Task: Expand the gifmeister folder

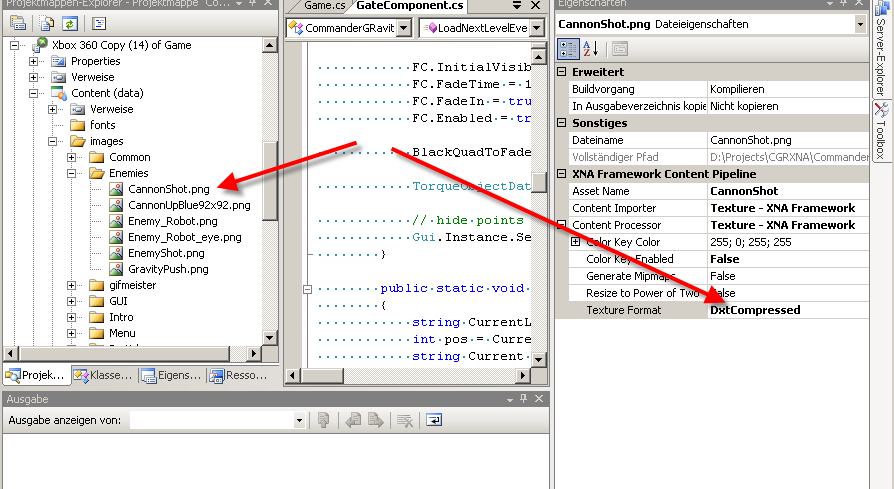Action: click(x=71, y=285)
